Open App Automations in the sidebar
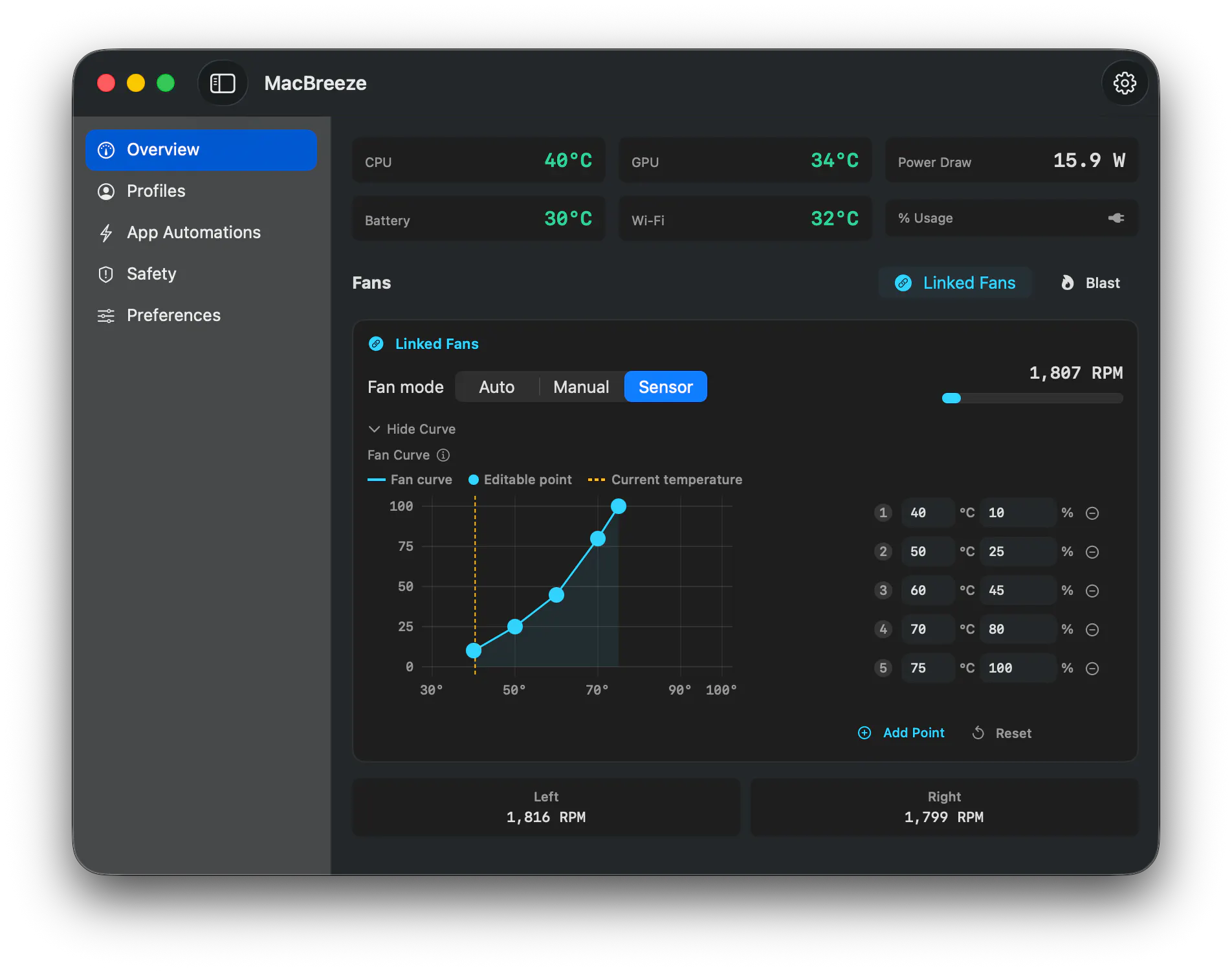 (x=201, y=233)
